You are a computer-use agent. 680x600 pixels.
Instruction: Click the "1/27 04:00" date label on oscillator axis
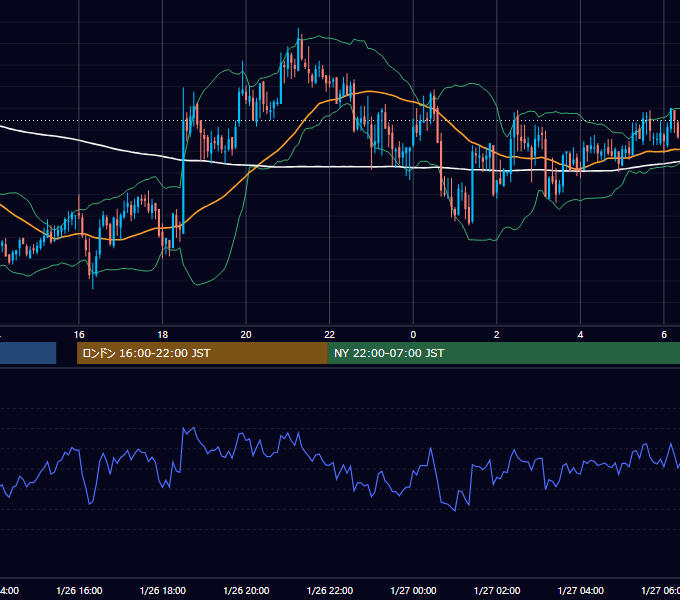[581, 590]
